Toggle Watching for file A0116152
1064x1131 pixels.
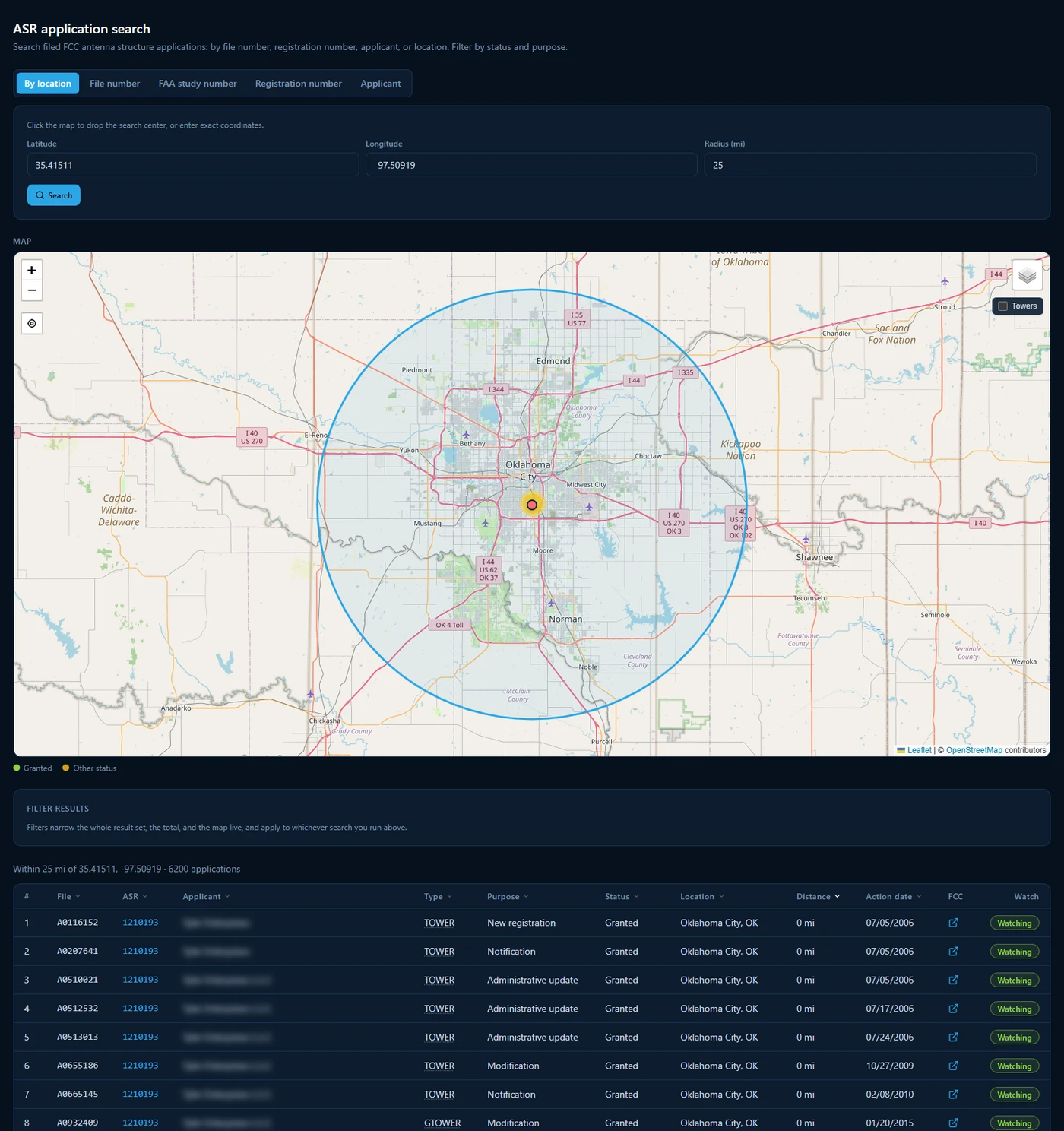click(x=1014, y=923)
